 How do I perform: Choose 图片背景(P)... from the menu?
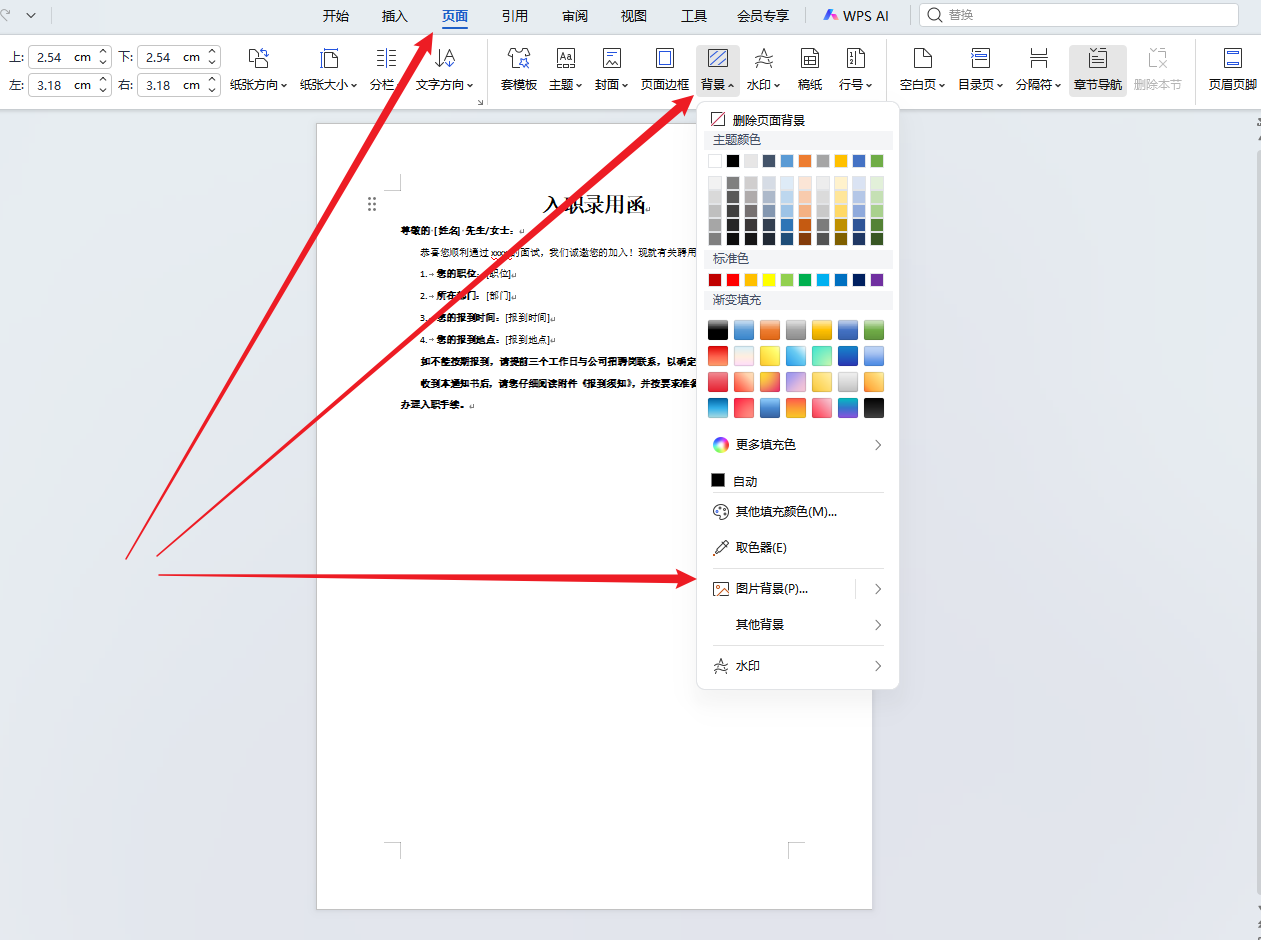point(771,589)
